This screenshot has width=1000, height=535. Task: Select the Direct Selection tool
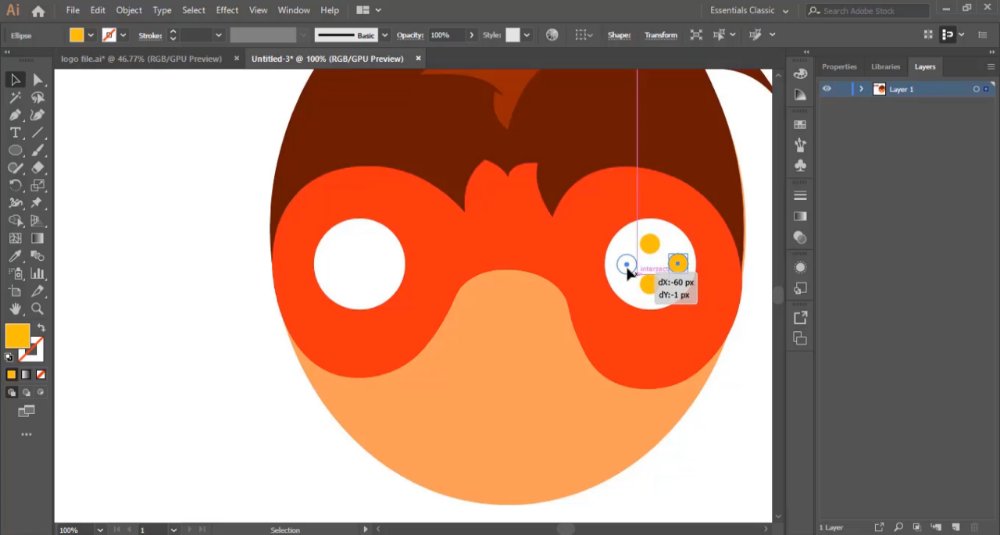[38, 80]
